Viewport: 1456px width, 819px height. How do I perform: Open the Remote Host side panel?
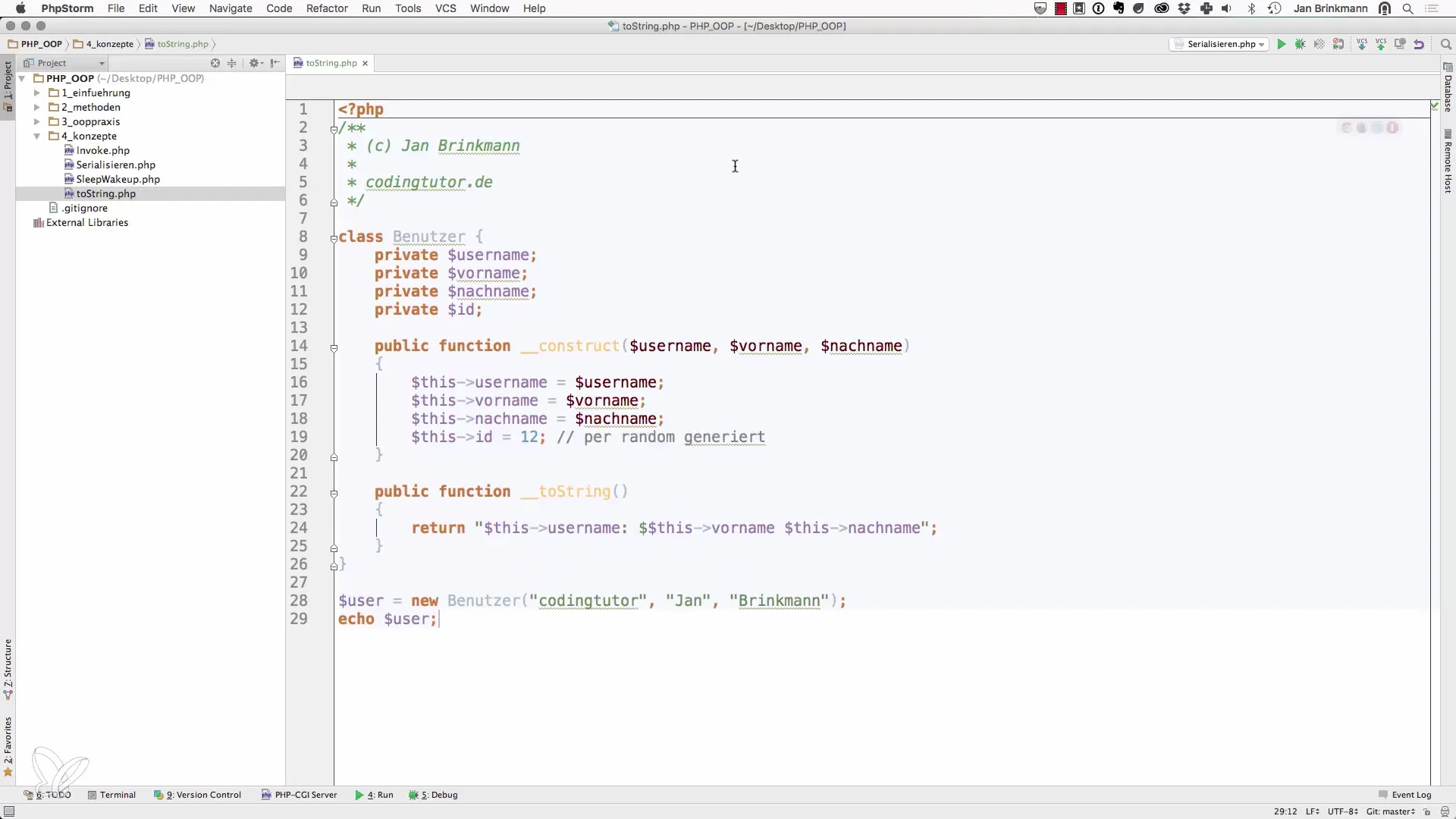1448,162
